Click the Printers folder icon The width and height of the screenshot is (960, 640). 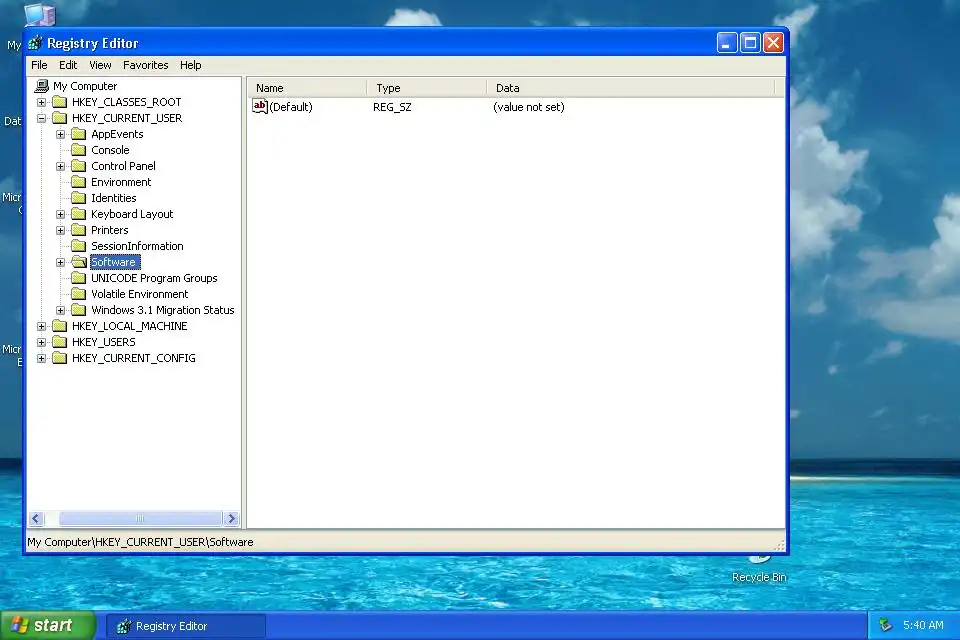78,230
